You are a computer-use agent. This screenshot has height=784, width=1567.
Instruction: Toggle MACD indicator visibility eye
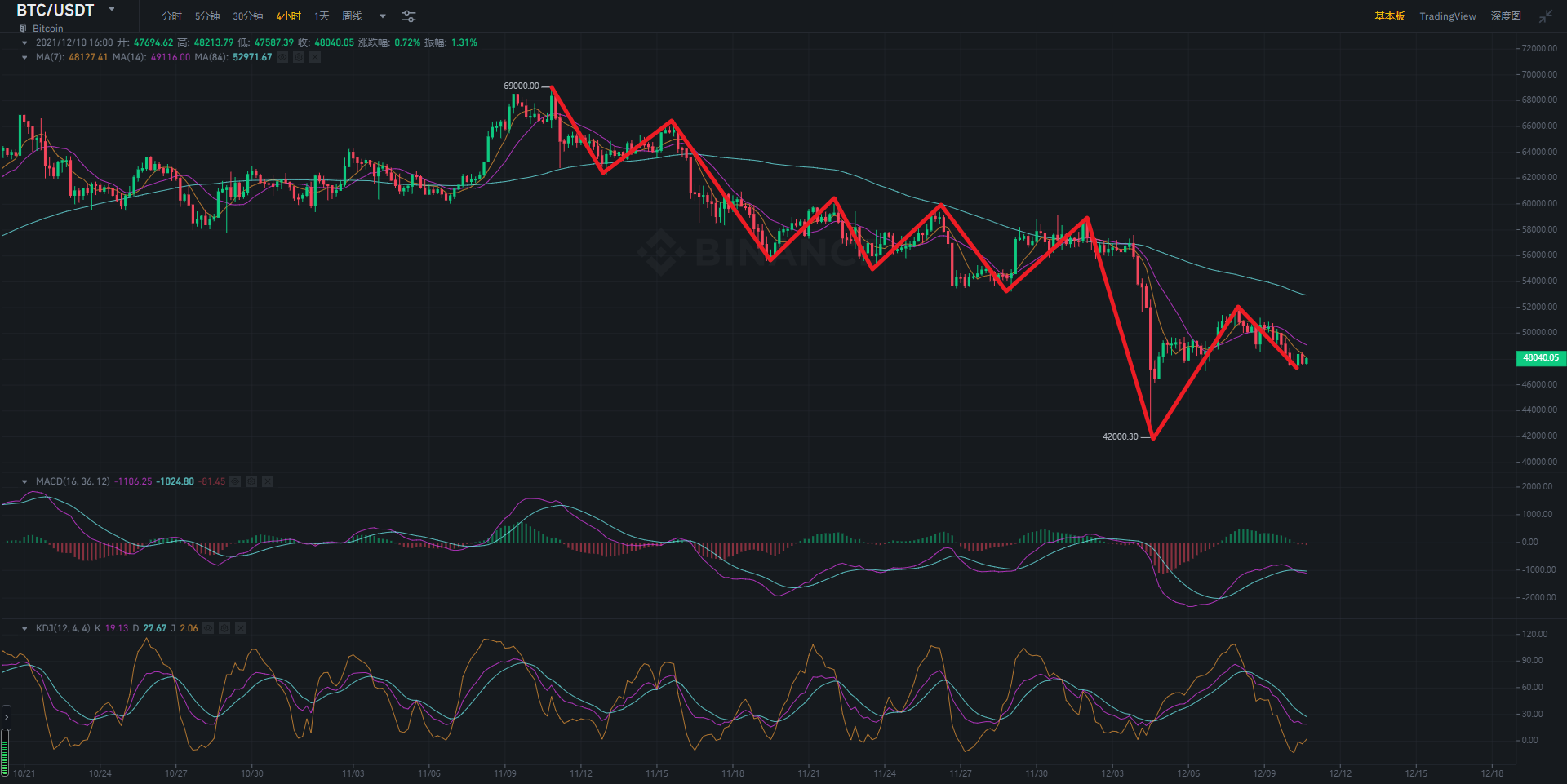[x=235, y=481]
